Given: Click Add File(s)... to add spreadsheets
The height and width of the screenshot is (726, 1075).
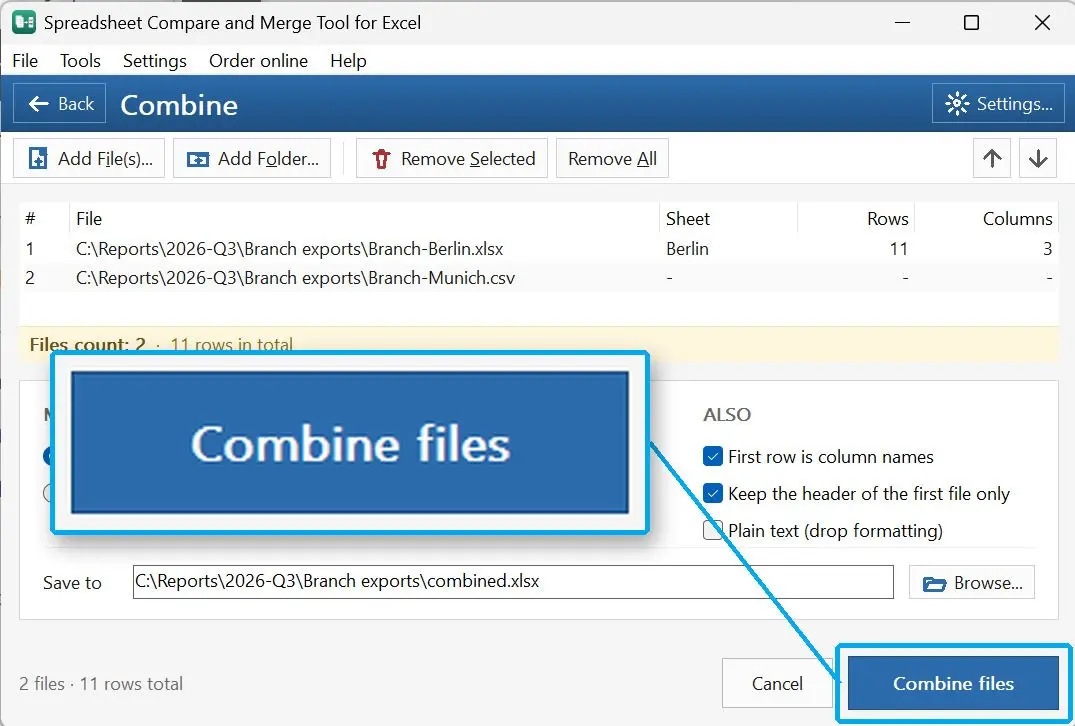Looking at the screenshot, I should (89, 158).
